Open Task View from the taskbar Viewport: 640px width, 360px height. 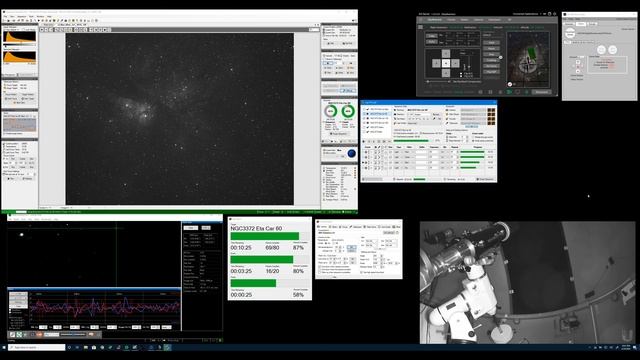[x=77, y=347]
